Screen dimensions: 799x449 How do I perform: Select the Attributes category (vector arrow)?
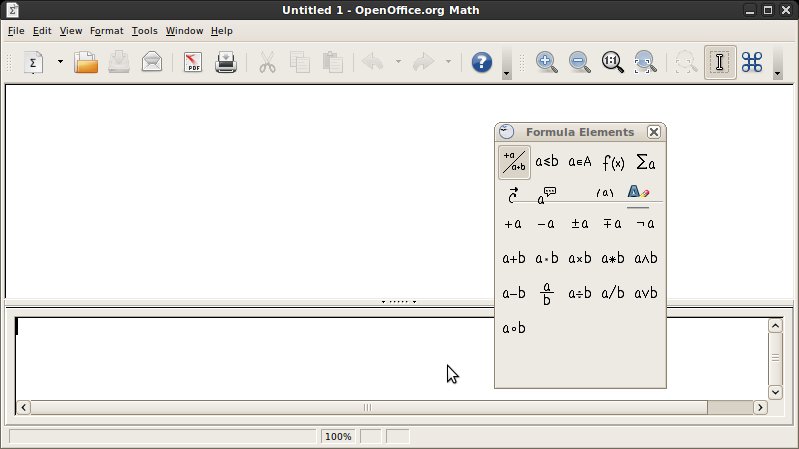[514, 195]
